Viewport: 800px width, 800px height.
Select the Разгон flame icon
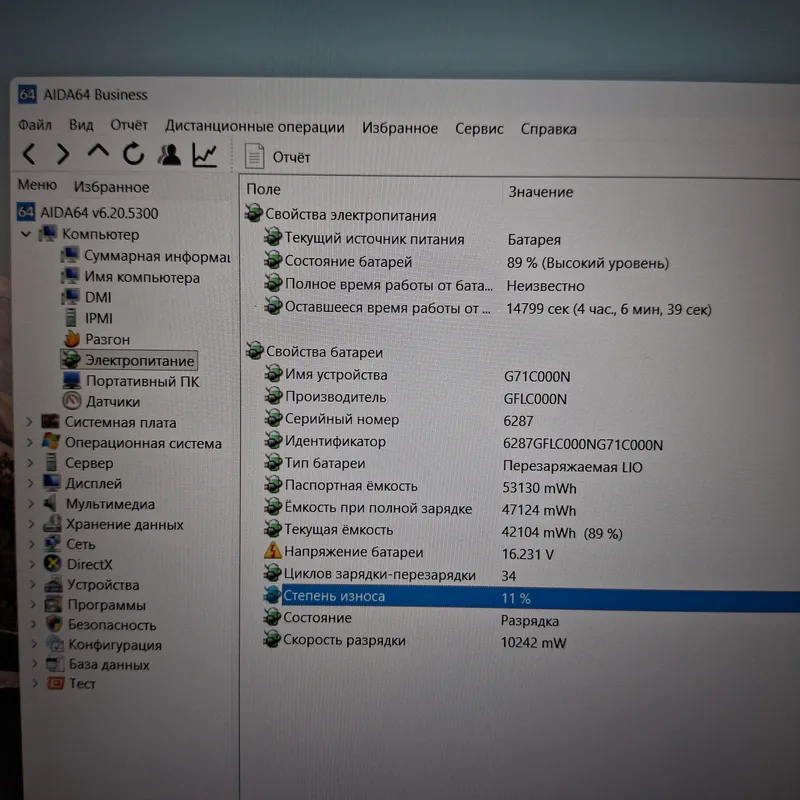tap(72, 338)
